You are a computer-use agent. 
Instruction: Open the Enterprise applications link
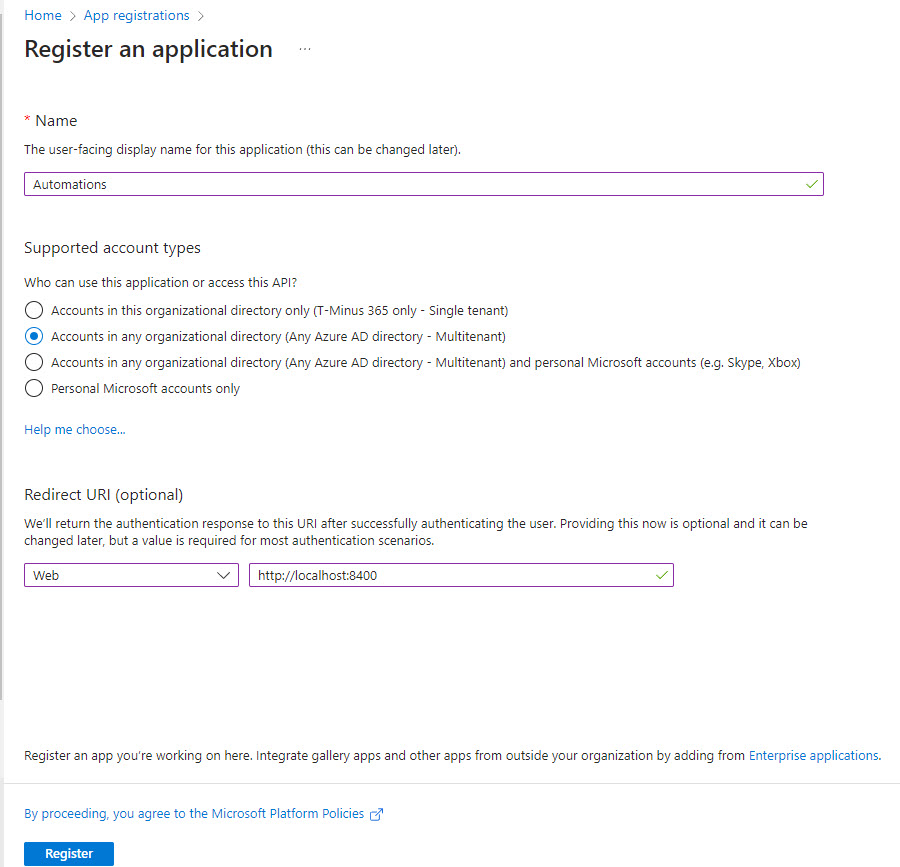click(813, 756)
